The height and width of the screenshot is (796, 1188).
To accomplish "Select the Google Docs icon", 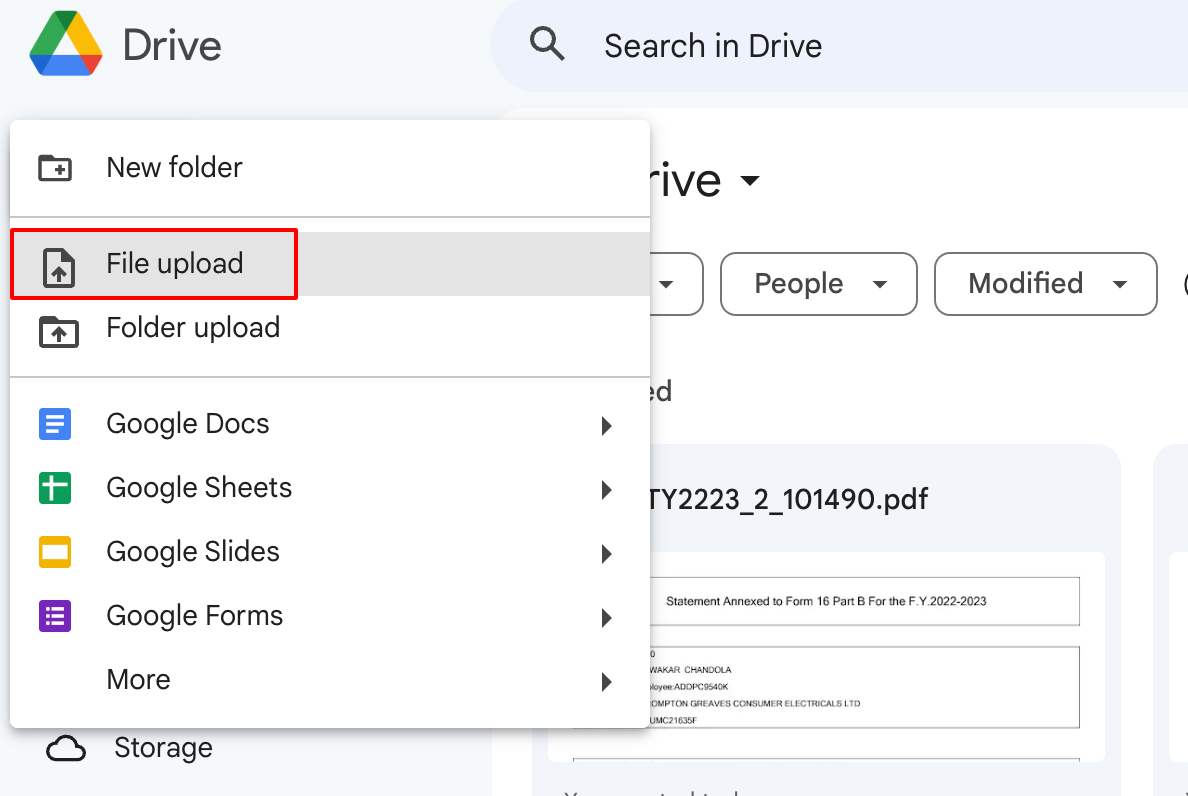I will (55, 424).
